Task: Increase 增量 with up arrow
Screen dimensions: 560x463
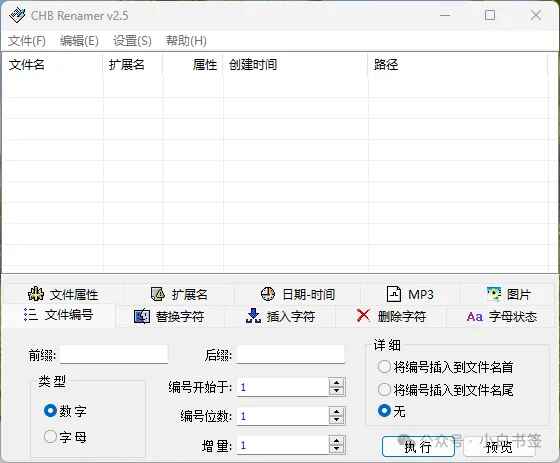Action: [x=336, y=441]
